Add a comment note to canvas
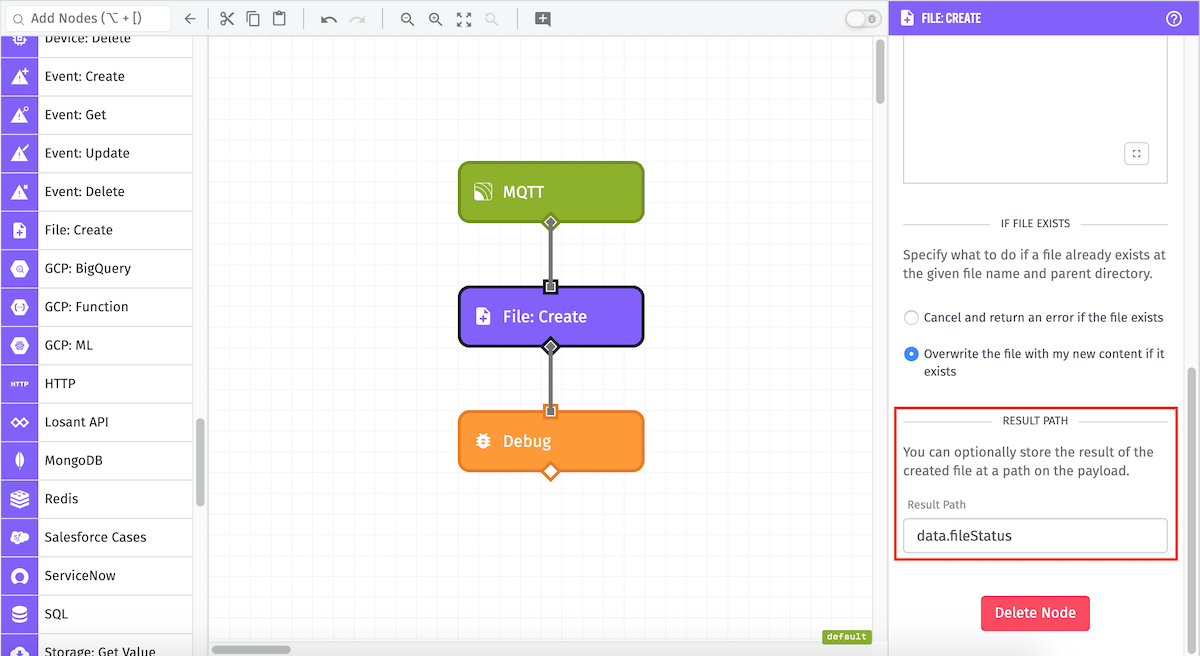1200x656 pixels. 542,19
